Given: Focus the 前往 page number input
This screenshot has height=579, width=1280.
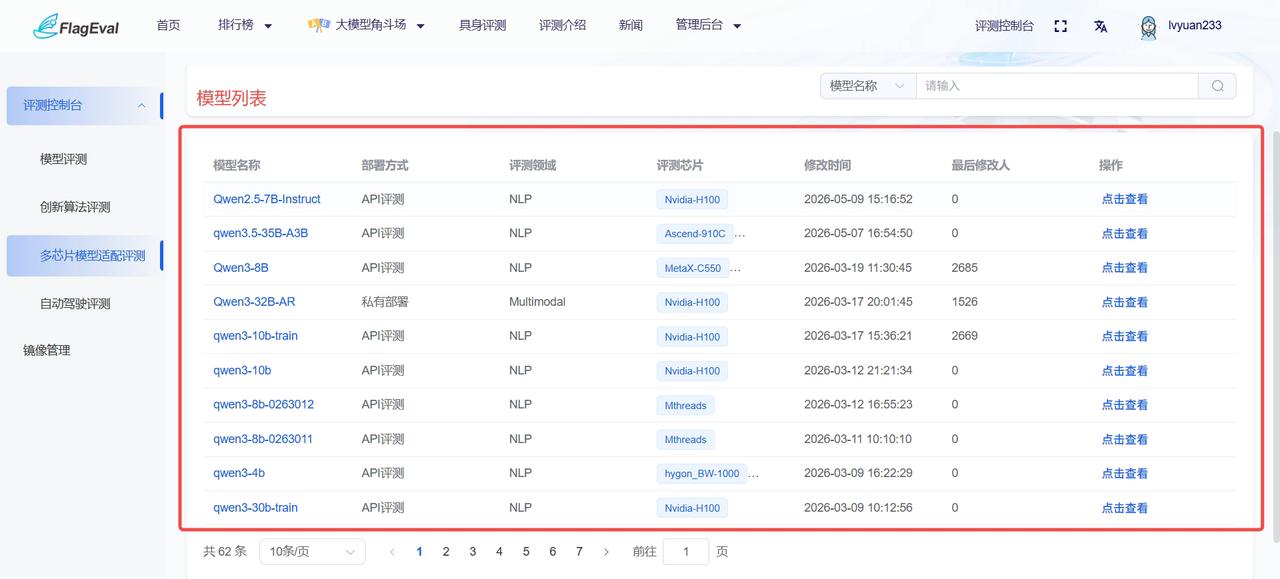Looking at the screenshot, I should click(x=686, y=552).
